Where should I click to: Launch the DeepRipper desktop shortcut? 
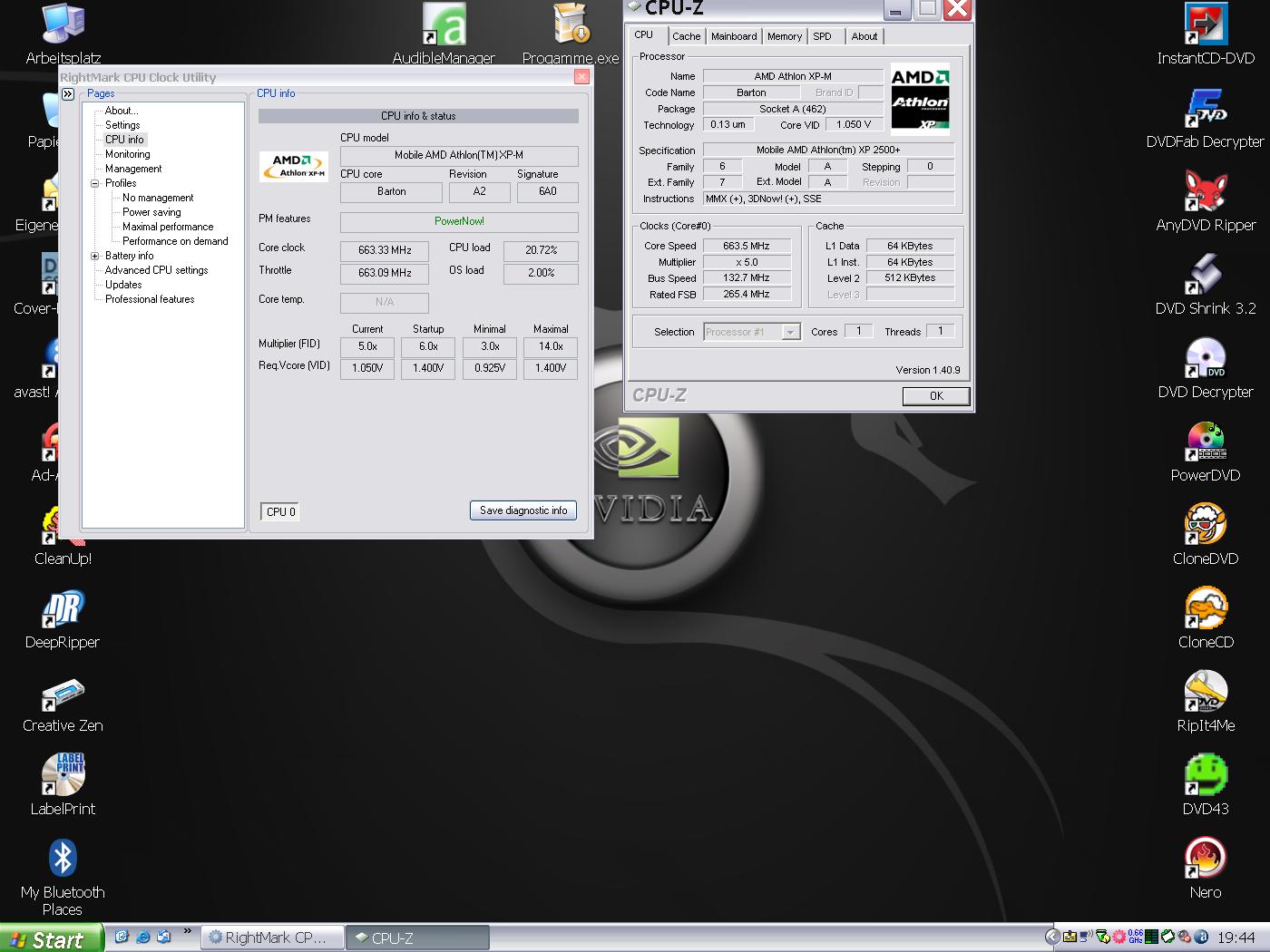tap(63, 609)
